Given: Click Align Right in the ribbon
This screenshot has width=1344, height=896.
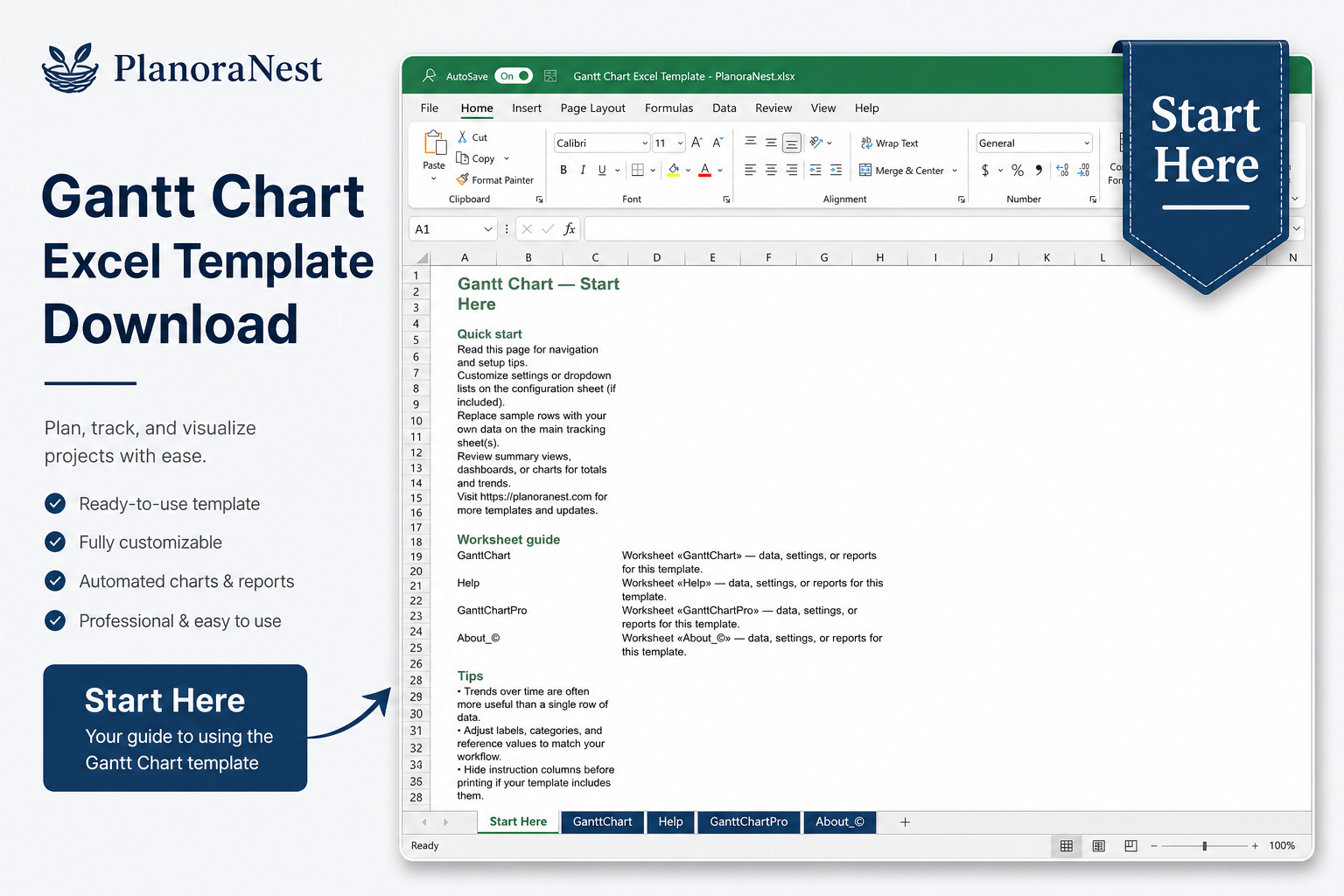Looking at the screenshot, I should [792, 170].
